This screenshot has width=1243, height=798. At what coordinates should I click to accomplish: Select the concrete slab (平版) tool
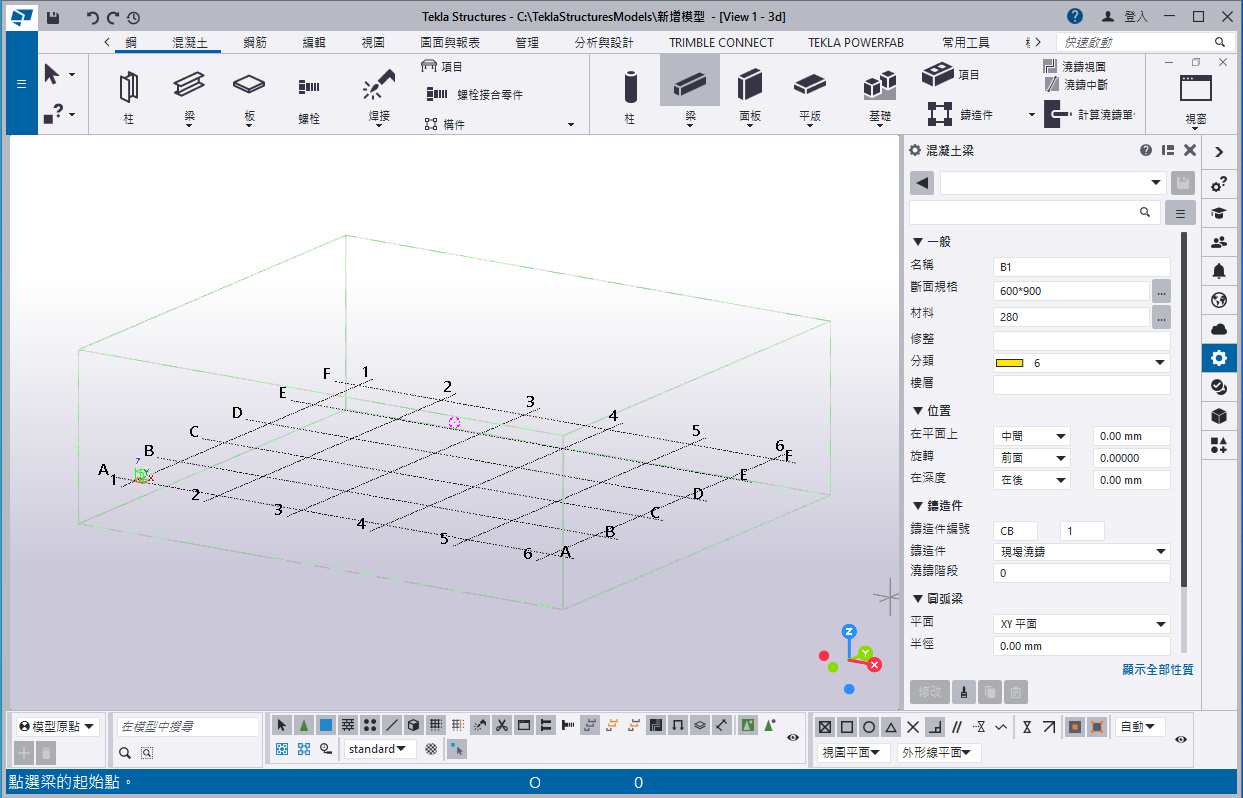(810, 86)
